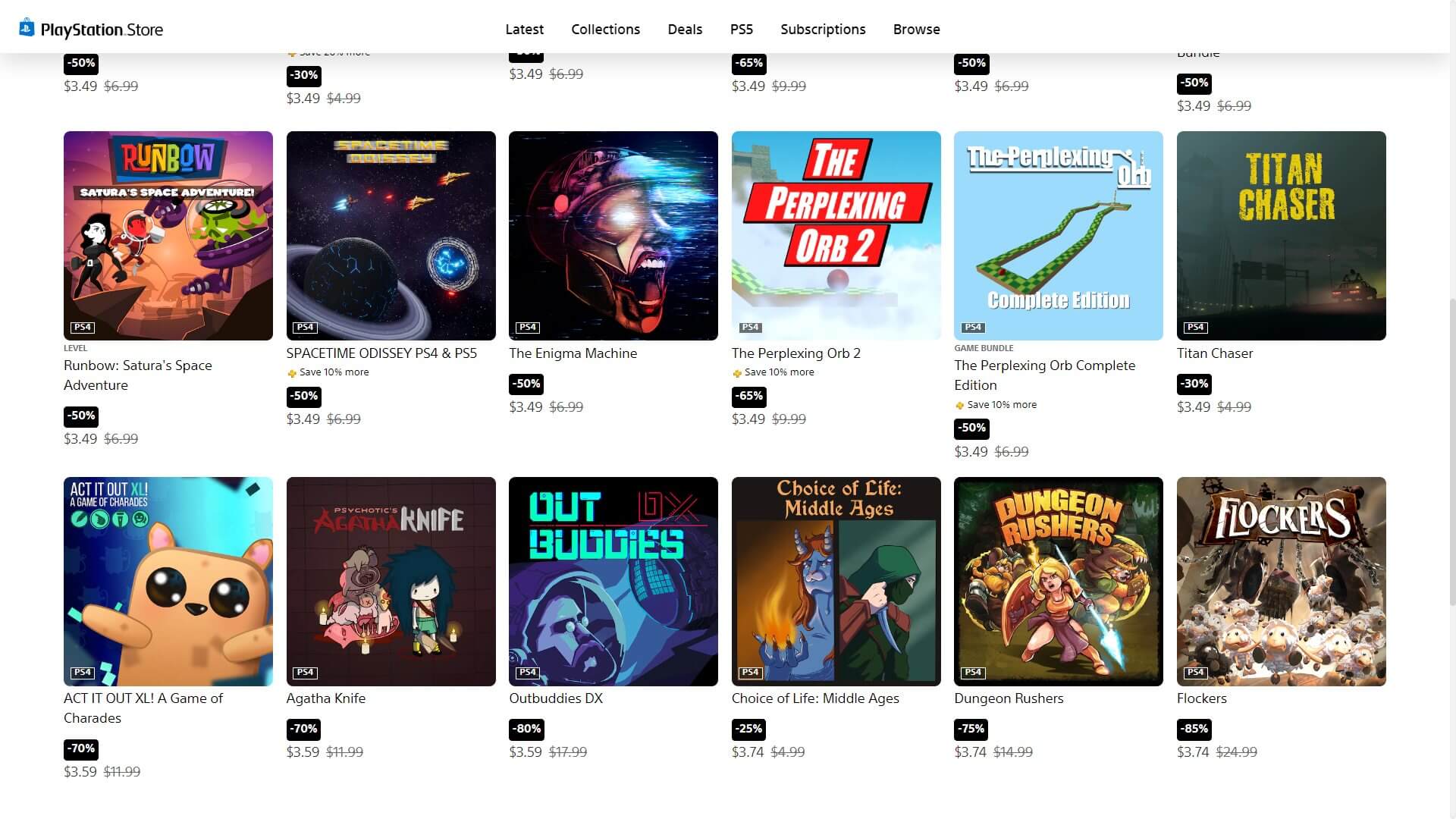Click the PS4 badge on The Enigma Machine cover
The width and height of the screenshot is (1456, 819).
[528, 327]
